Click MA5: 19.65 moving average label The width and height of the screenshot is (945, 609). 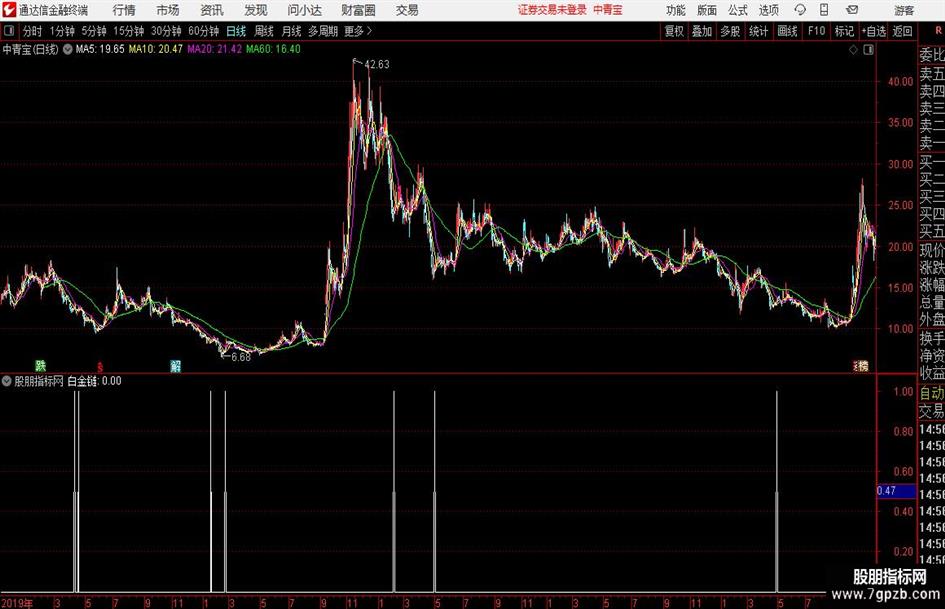(x=100, y=49)
